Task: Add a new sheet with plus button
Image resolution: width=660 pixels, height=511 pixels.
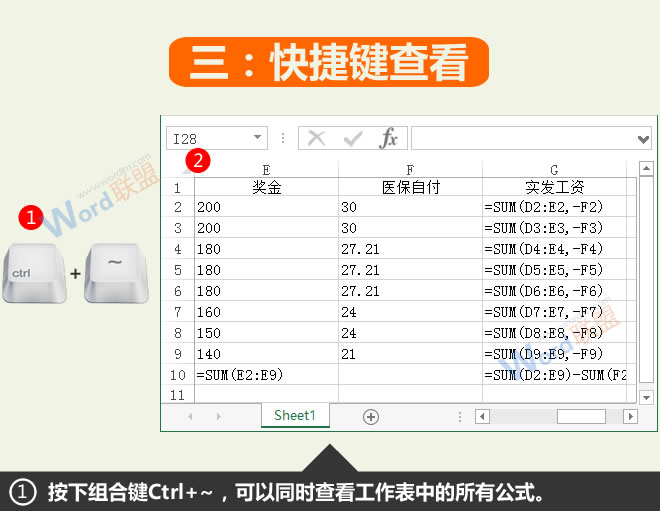Action: [371, 417]
